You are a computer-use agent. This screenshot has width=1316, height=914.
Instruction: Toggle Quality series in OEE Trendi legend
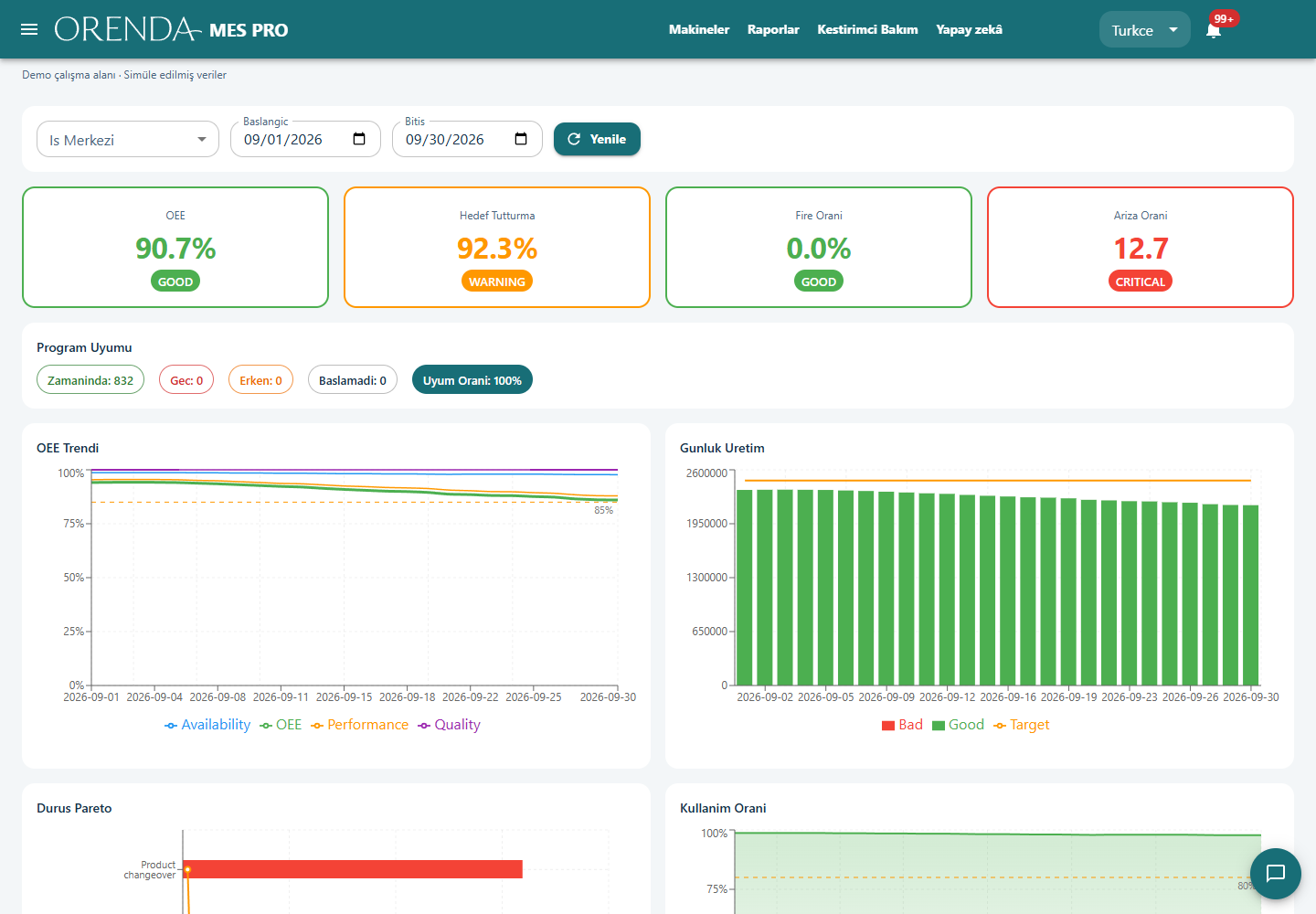pos(449,725)
